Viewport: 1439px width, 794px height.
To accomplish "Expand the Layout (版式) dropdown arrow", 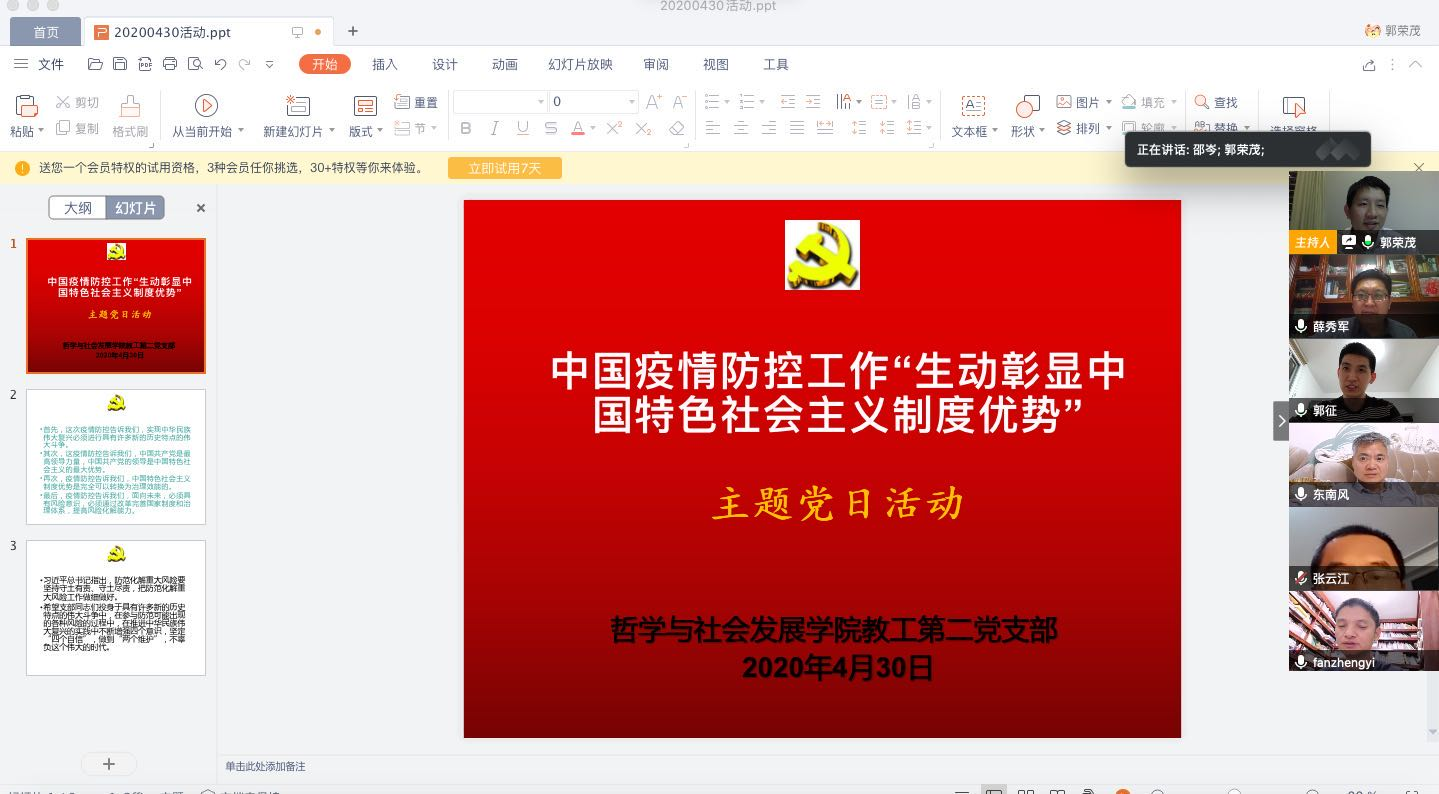I will 379,131.
